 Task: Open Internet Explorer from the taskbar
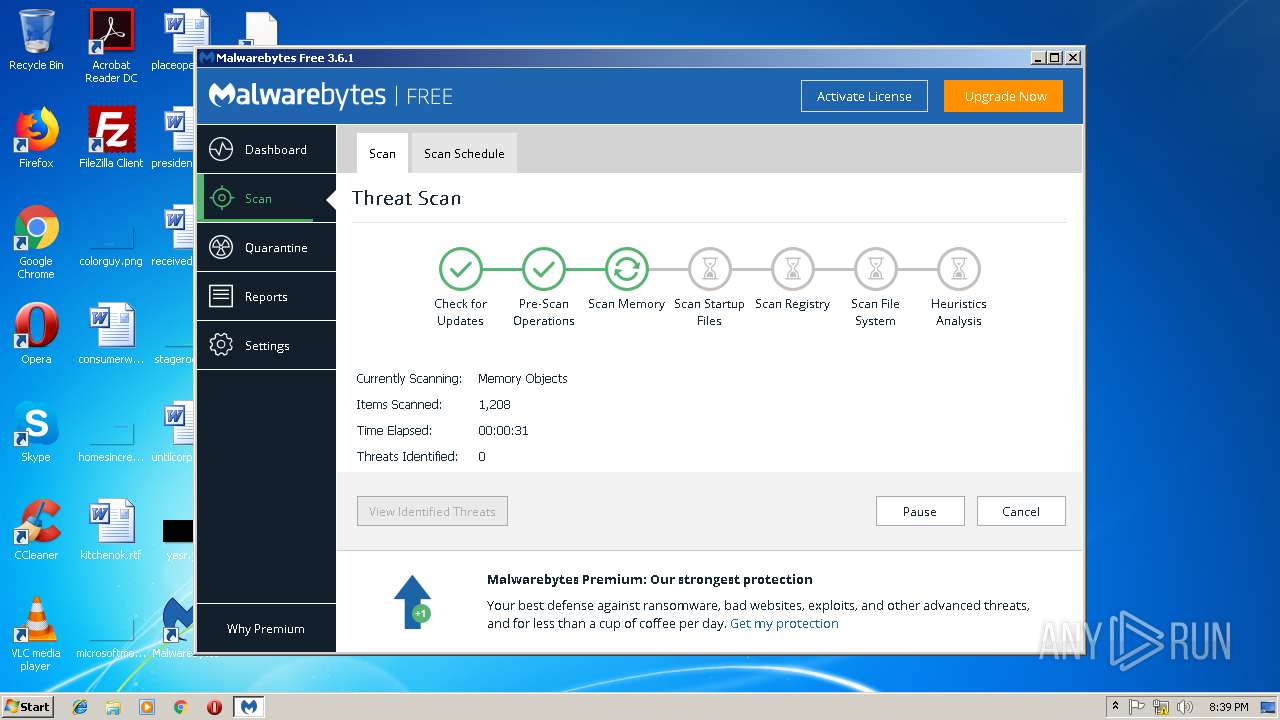point(80,707)
